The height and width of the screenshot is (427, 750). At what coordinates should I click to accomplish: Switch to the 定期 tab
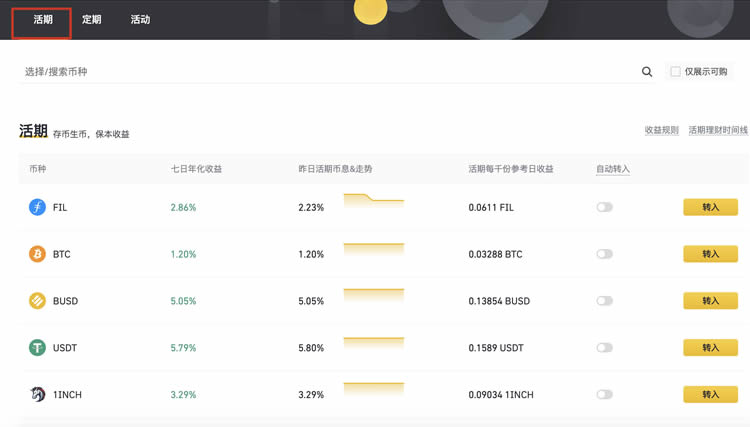92,20
